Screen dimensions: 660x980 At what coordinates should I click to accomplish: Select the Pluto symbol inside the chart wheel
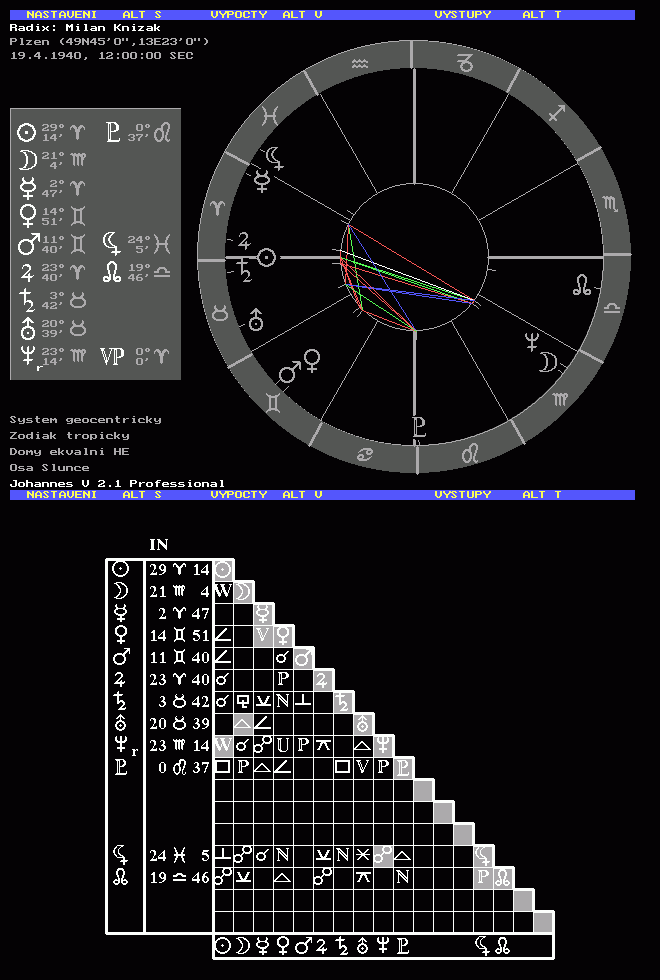[418, 427]
